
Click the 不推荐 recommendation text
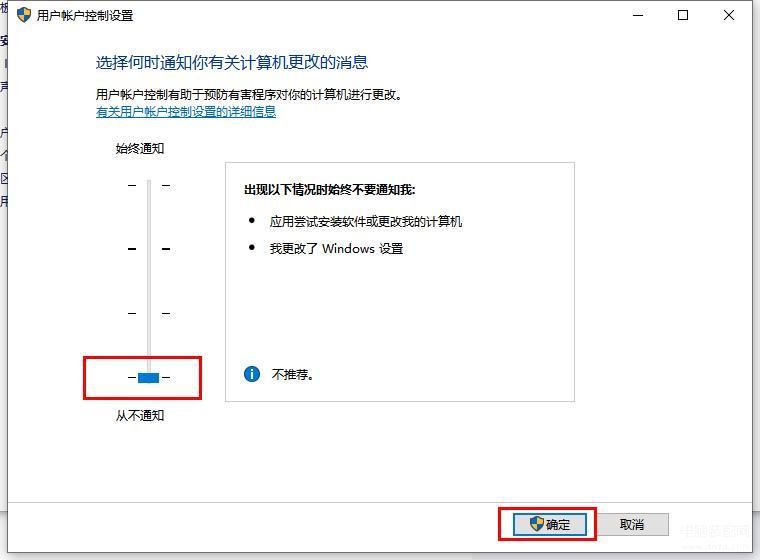coord(292,374)
